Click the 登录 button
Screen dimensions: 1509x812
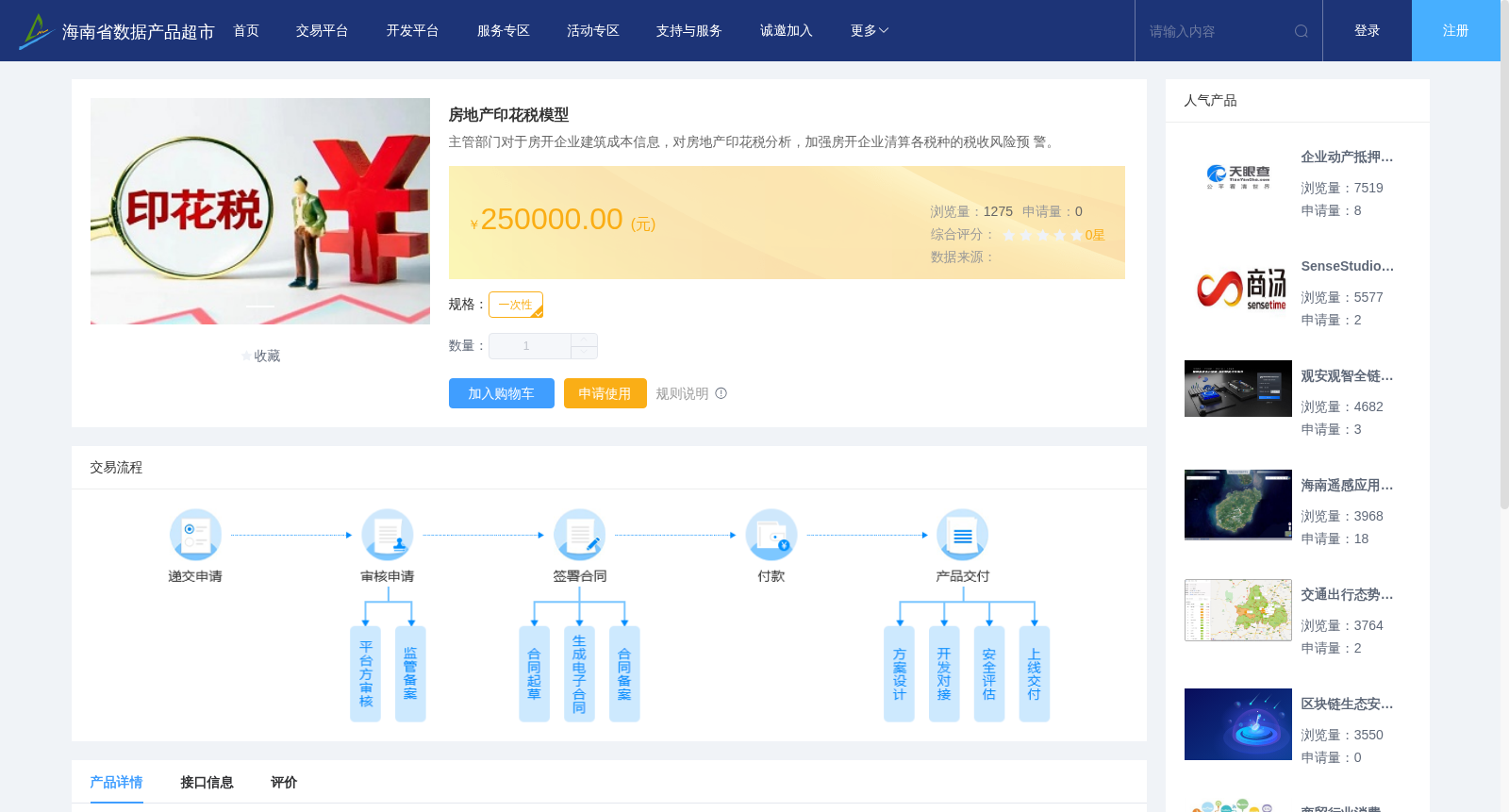point(1367,31)
